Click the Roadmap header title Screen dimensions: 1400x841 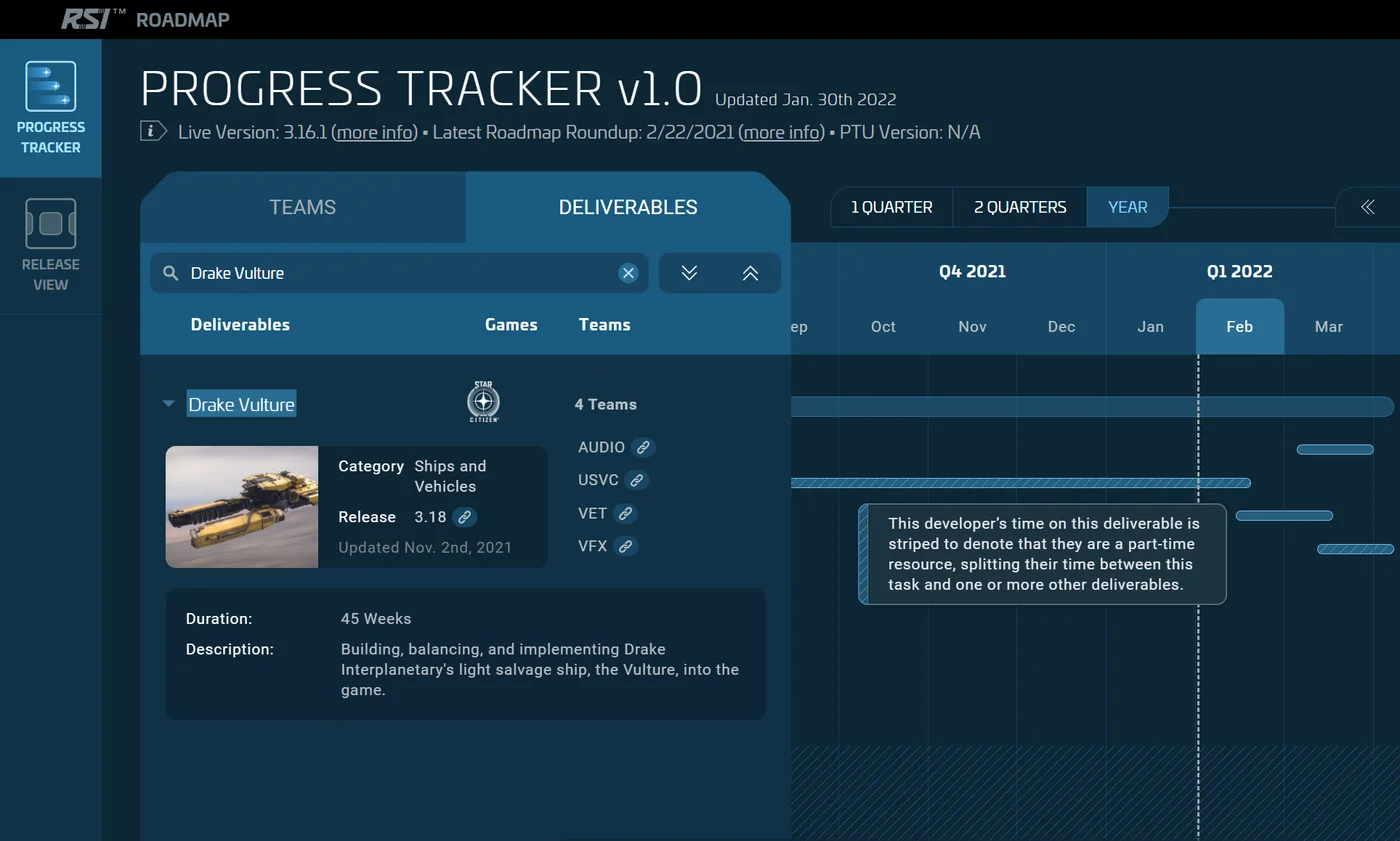(x=183, y=19)
